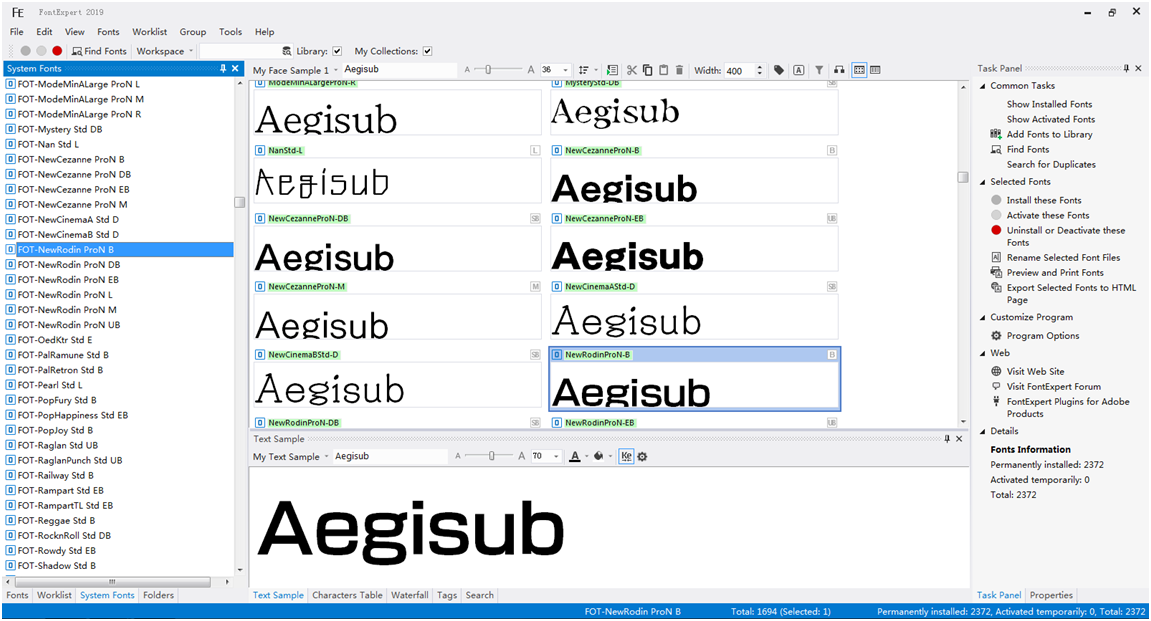The width and height of the screenshot is (1151, 621).
Task: Pin the System Fonts panel
Action: pos(223,68)
